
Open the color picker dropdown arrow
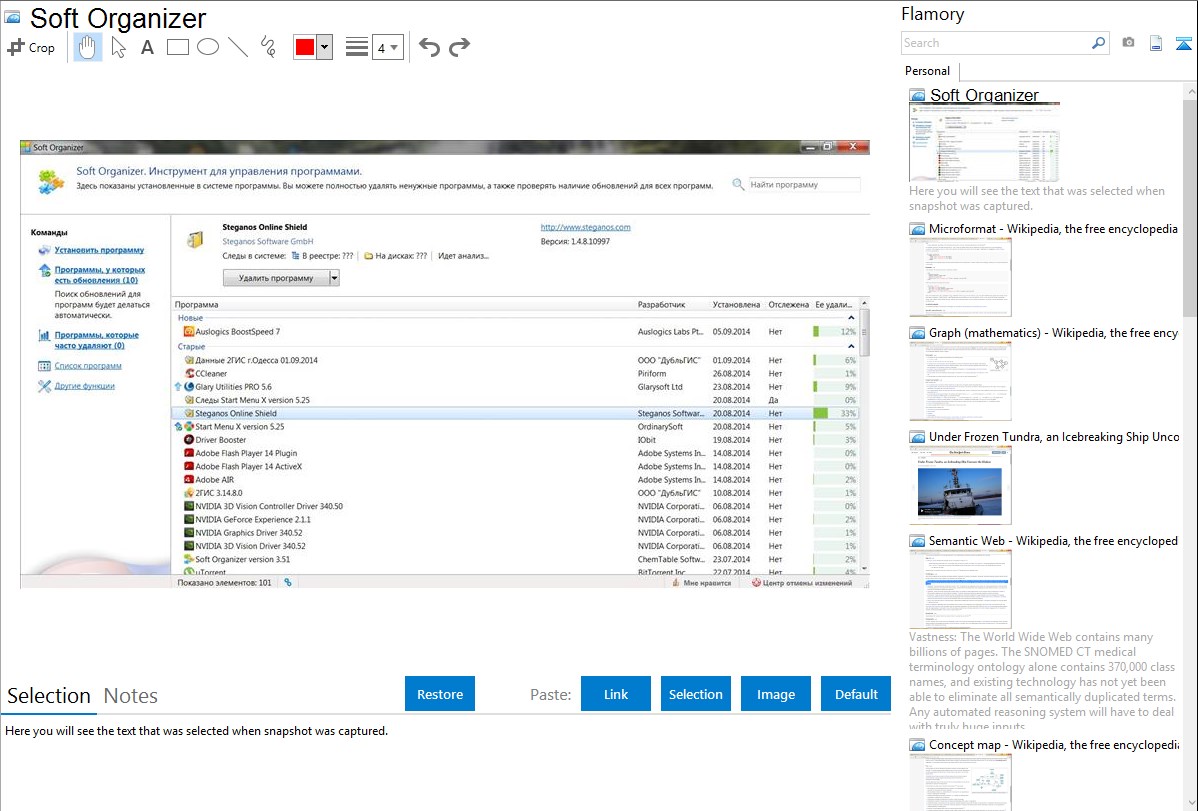point(324,47)
